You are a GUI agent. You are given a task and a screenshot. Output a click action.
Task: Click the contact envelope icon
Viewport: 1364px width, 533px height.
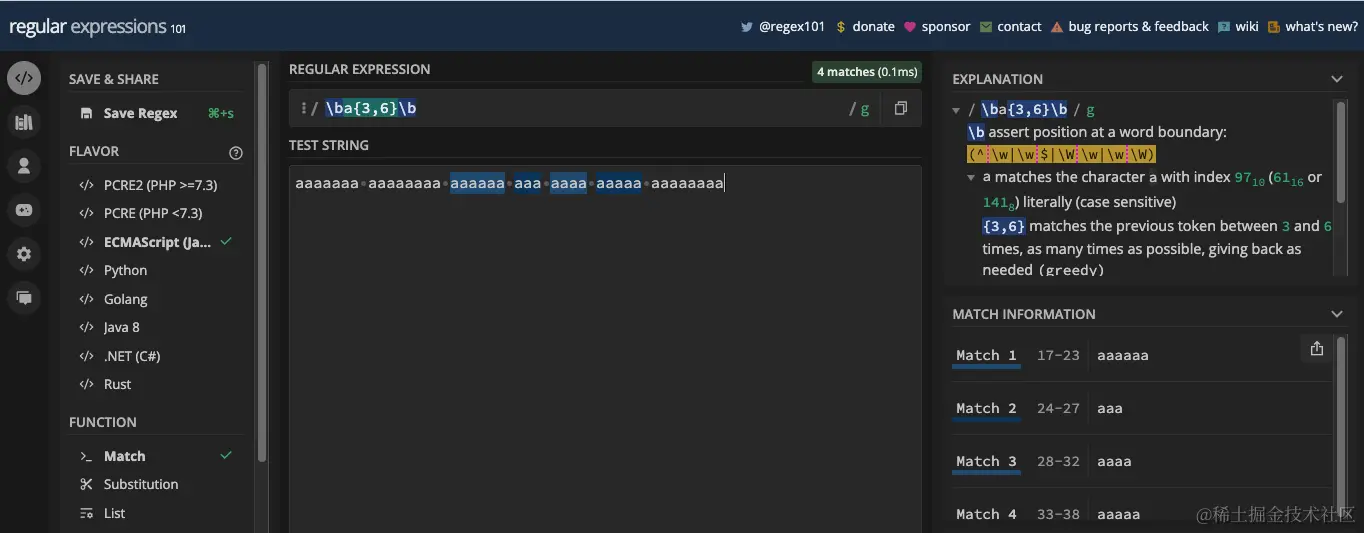(x=986, y=27)
